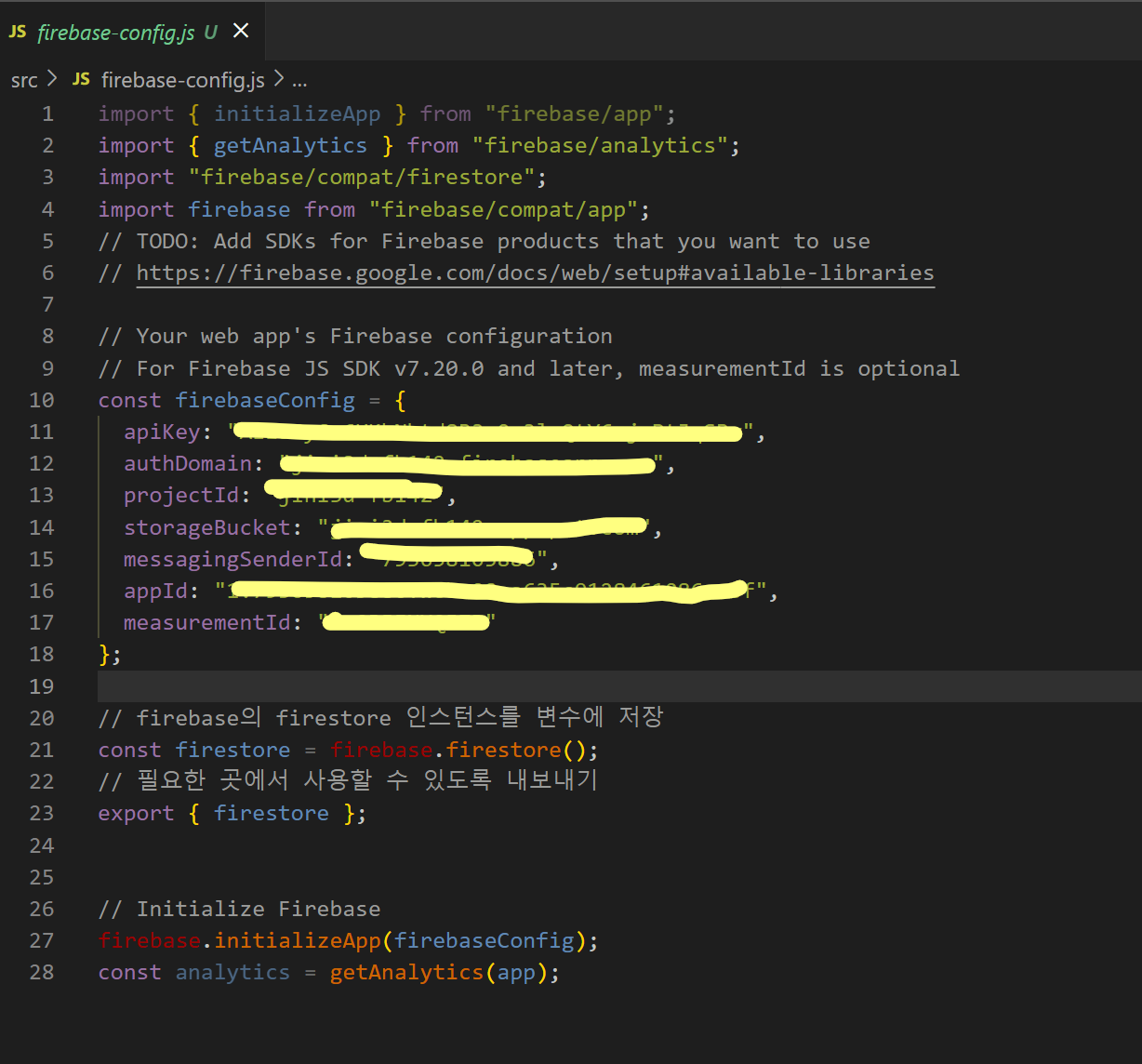
Task: Select line number 24 in the gutter
Action: point(42,845)
